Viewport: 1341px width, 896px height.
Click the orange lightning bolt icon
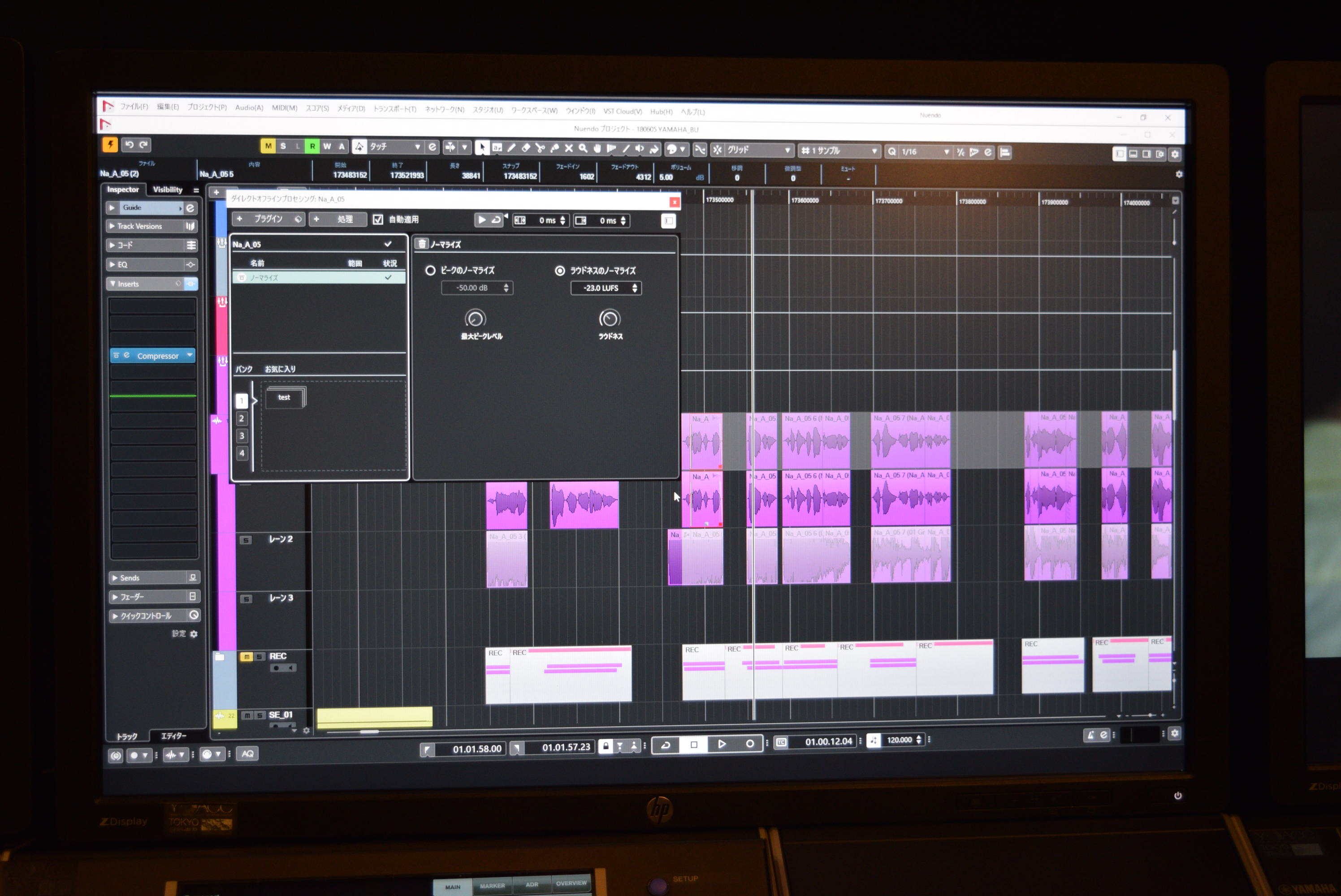[x=110, y=145]
